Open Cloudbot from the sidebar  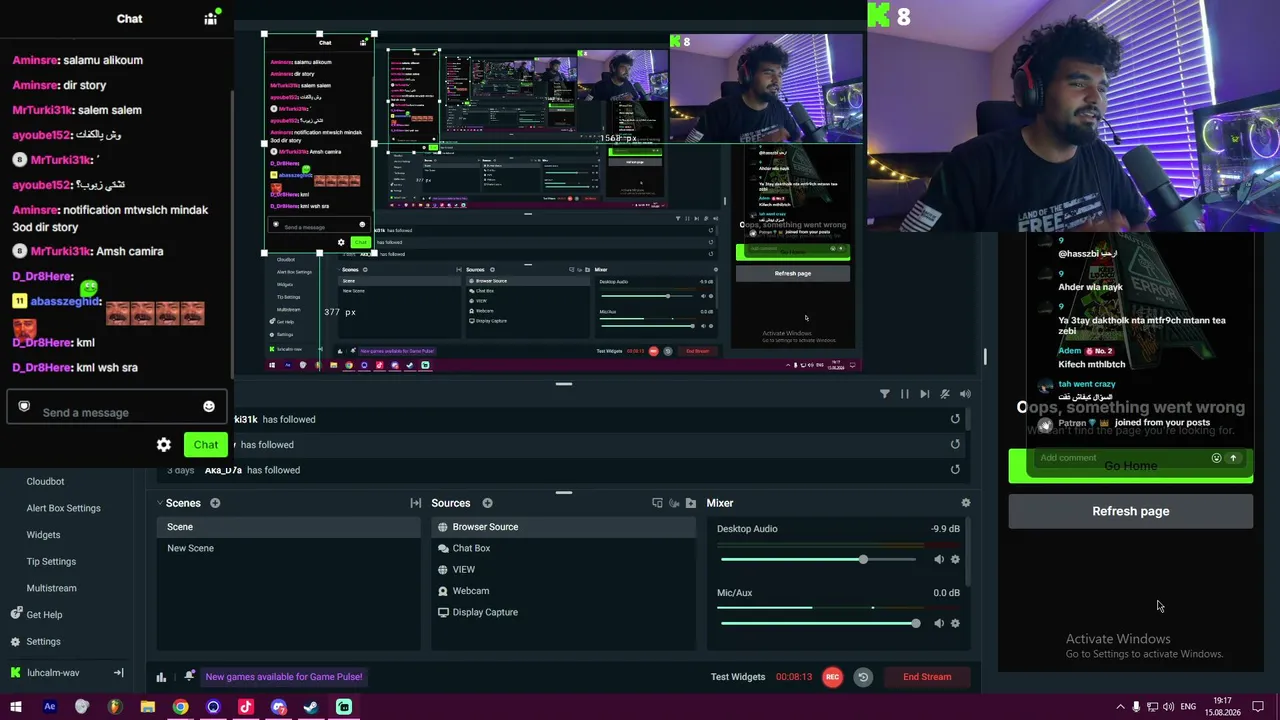45,482
